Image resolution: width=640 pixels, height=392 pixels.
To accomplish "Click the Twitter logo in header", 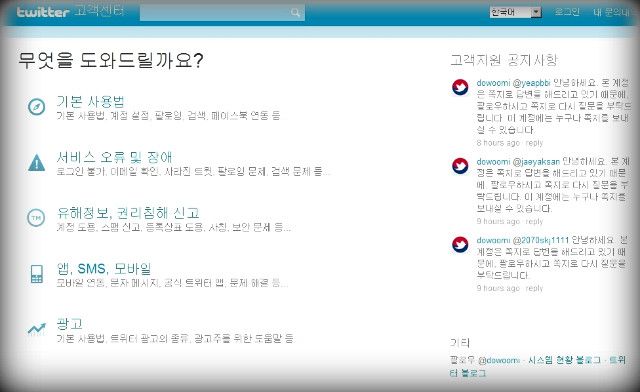I will (x=43, y=12).
